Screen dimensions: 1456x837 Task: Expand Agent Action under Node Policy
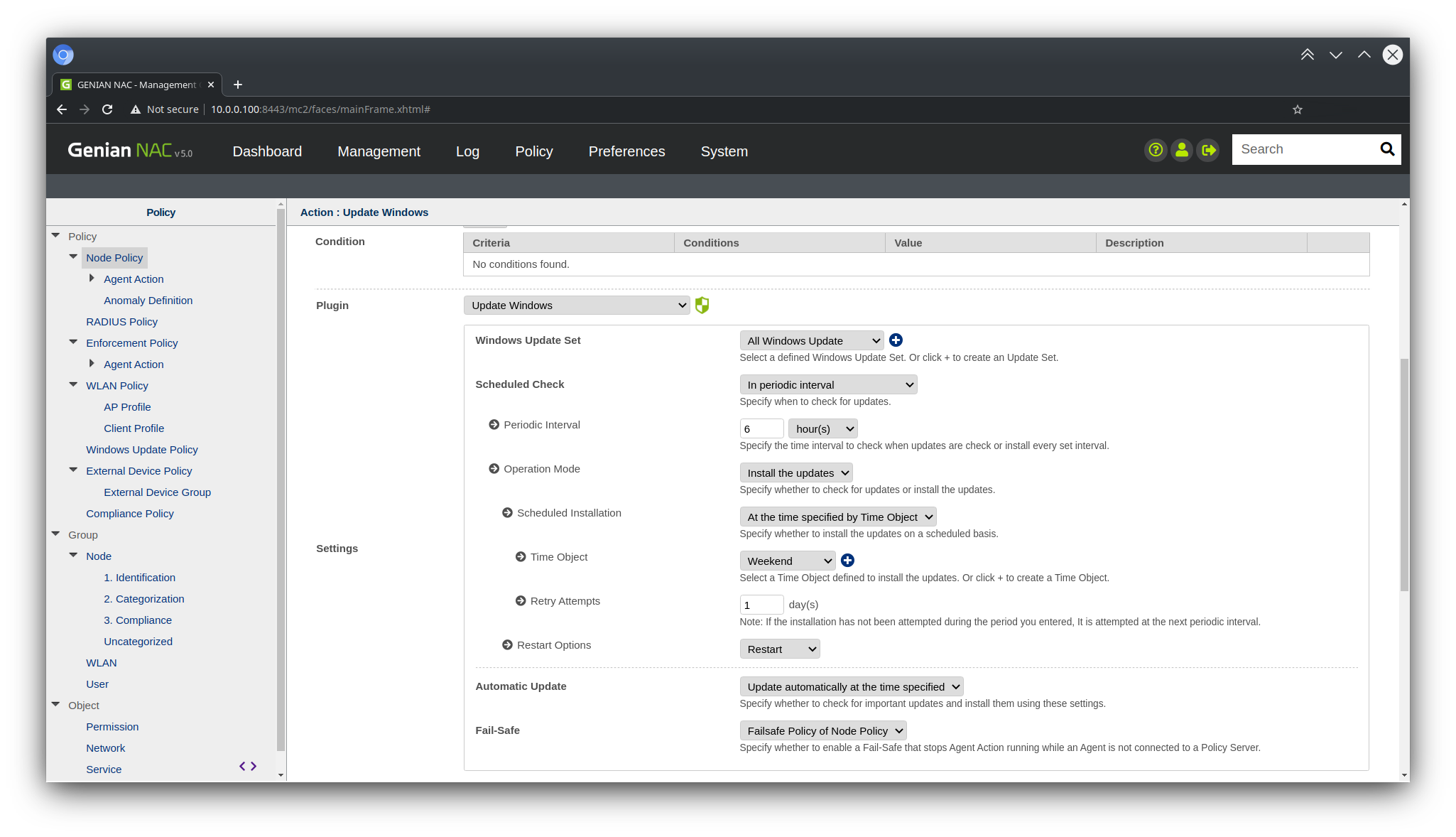coord(92,279)
